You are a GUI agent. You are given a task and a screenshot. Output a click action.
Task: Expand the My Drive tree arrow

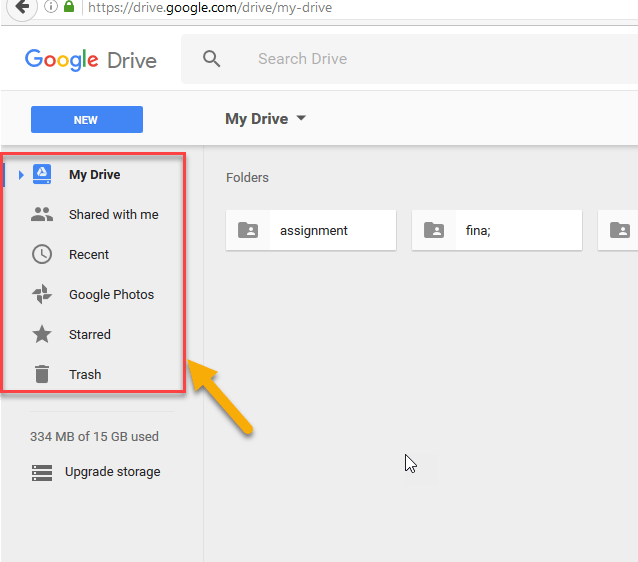click(21, 175)
